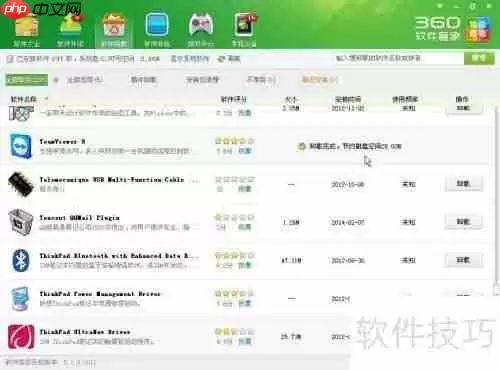
Task: Click the green search button
Action: [479, 58]
